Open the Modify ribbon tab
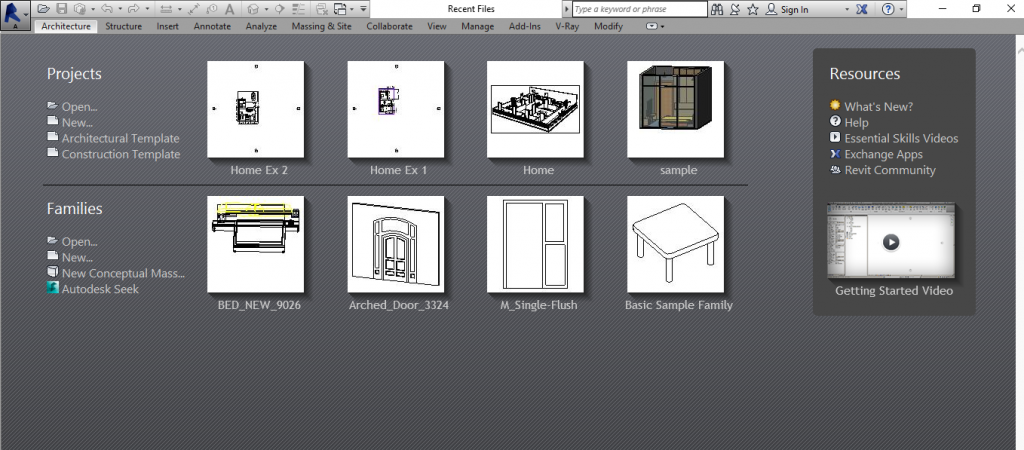 point(609,26)
